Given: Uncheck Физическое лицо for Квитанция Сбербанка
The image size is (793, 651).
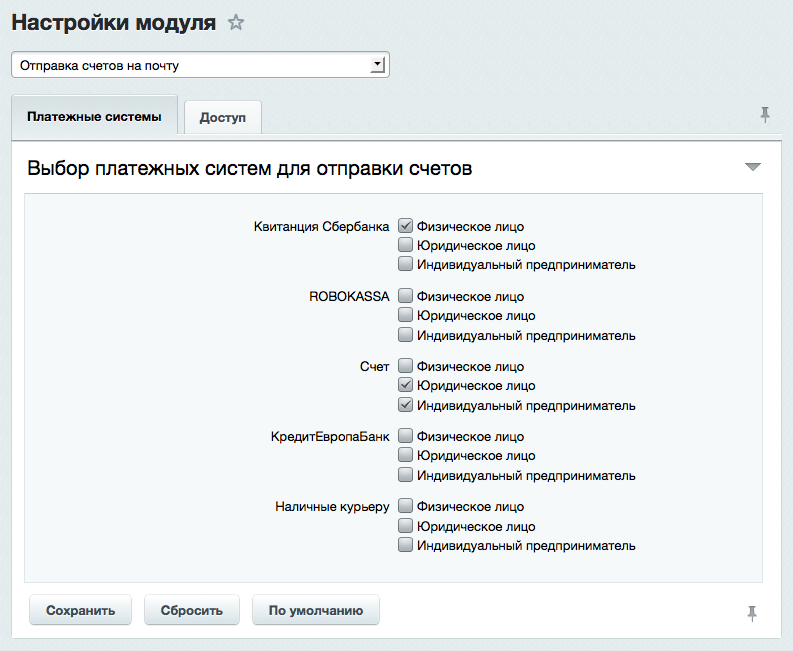Looking at the screenshot, I should tap(405, 226).
